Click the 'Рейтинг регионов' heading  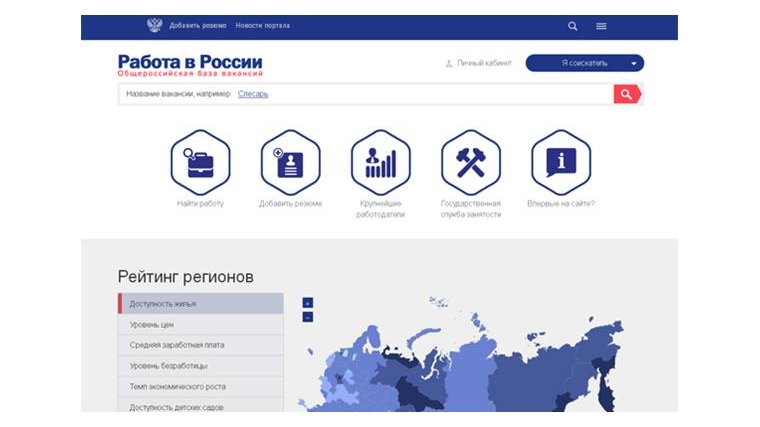click(186, 277)
